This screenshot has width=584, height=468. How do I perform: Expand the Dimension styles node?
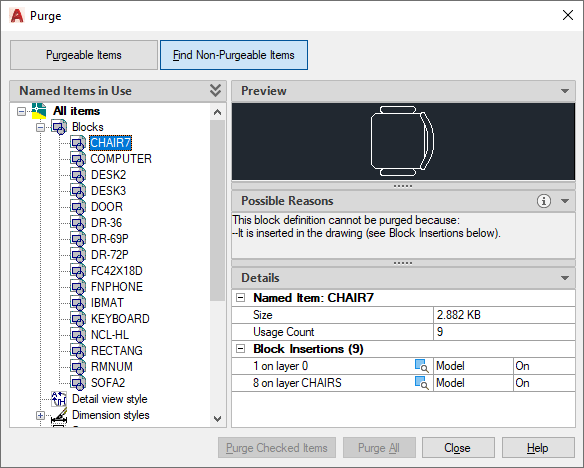[x=40, y=415]
